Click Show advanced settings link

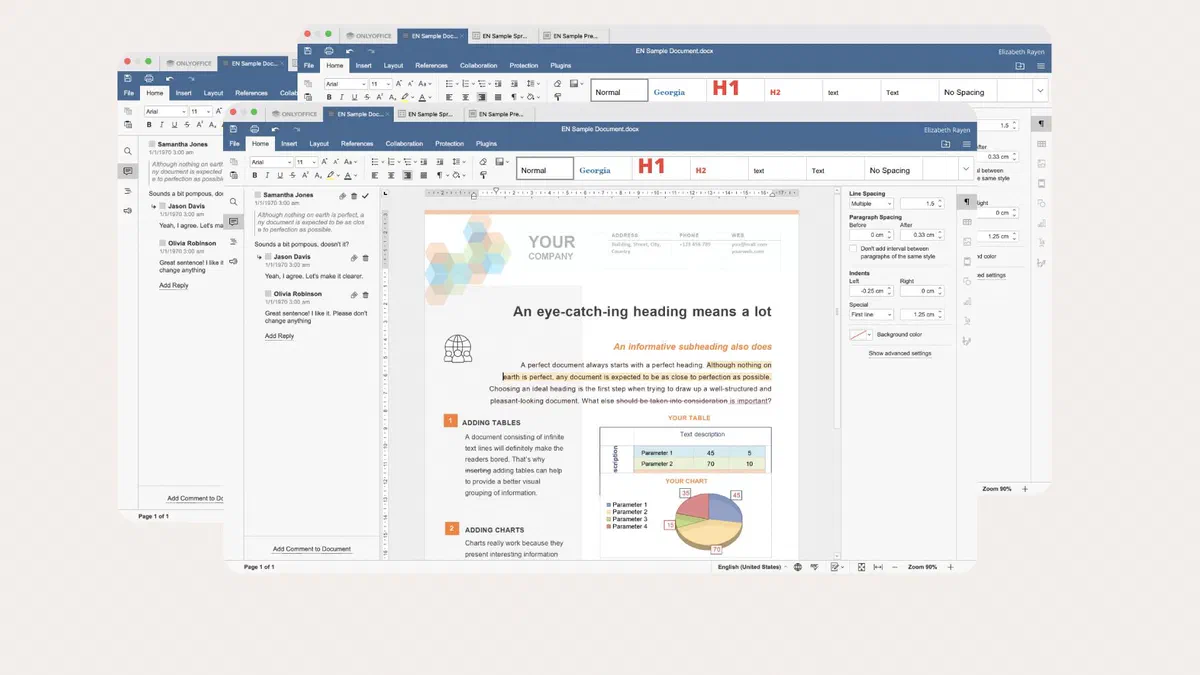click(900, 353)
